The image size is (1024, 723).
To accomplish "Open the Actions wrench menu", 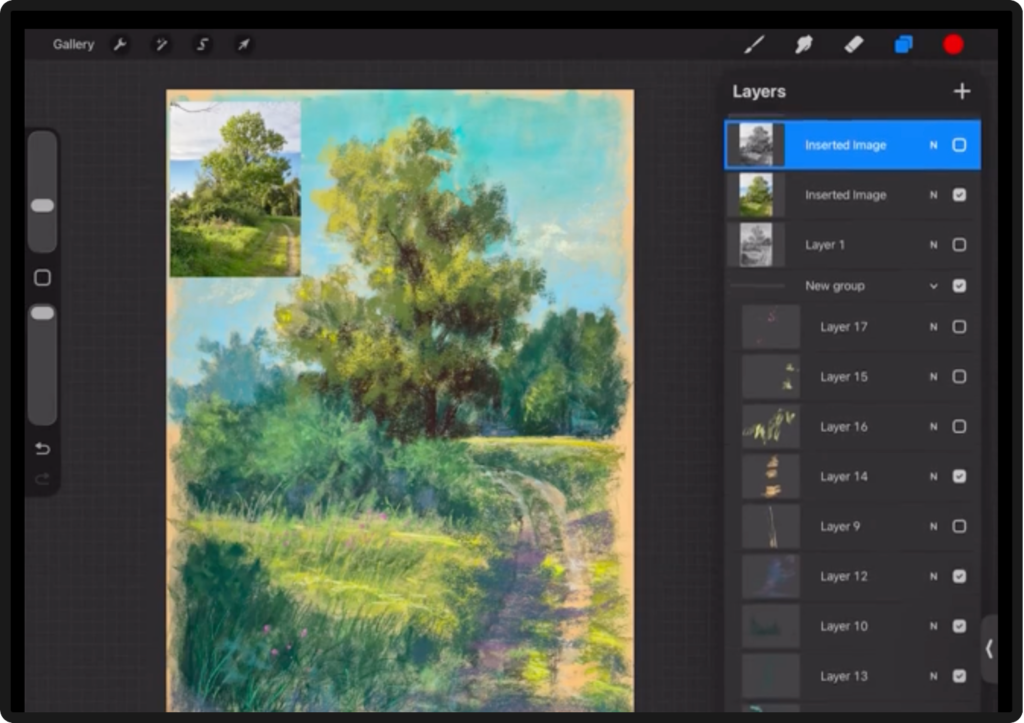I will (x=120, y=45).
